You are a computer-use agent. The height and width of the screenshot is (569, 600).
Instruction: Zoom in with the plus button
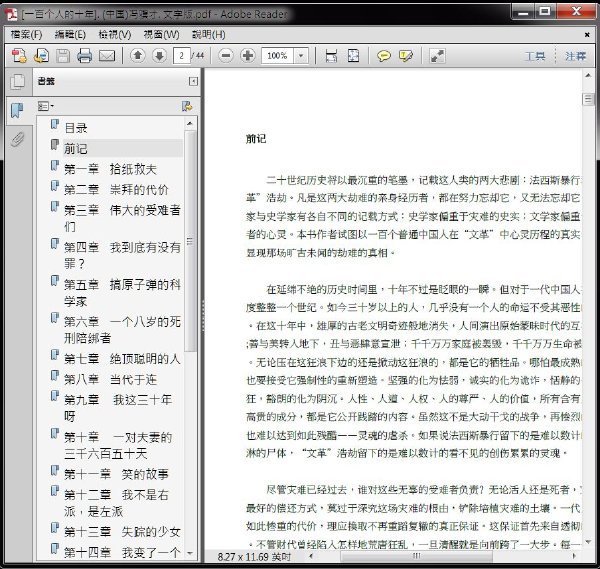pos(248,56)
